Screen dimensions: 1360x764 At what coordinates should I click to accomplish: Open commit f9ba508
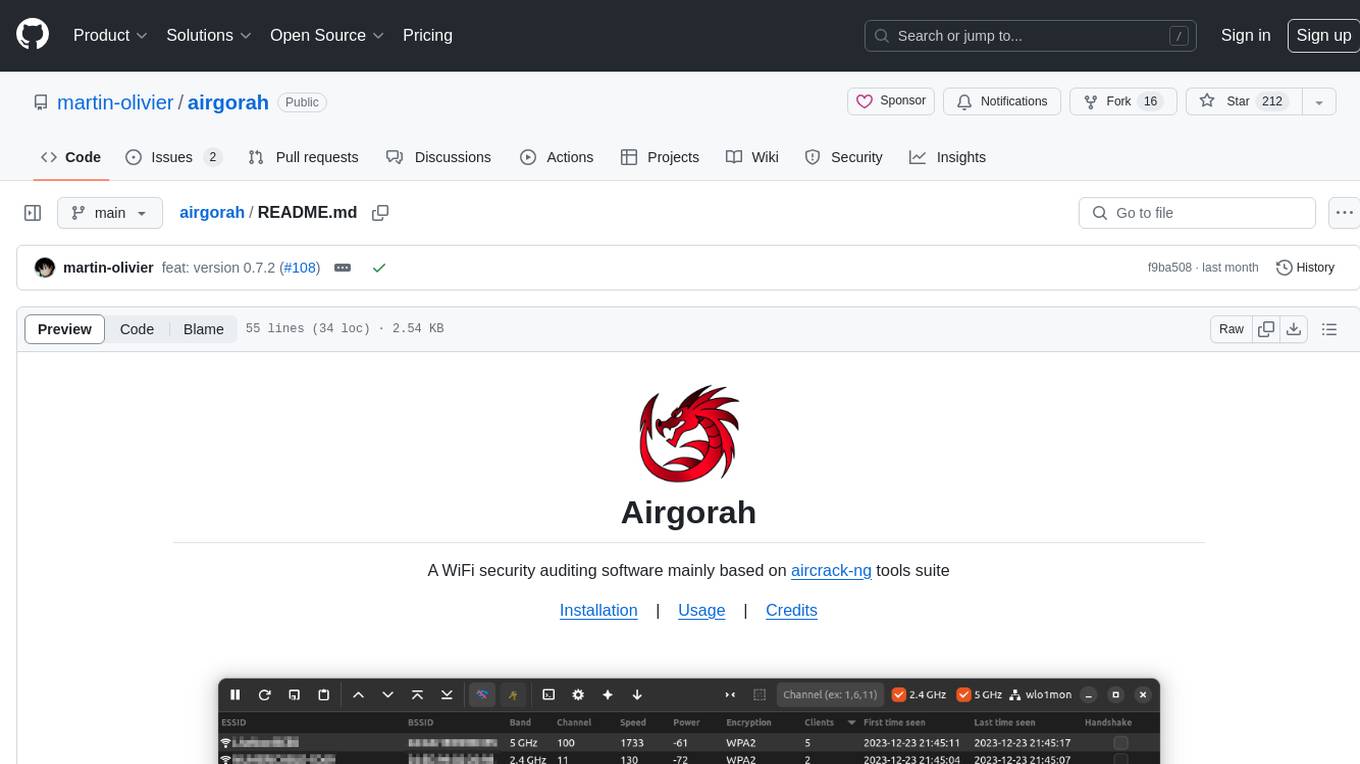coord(1170,268)
